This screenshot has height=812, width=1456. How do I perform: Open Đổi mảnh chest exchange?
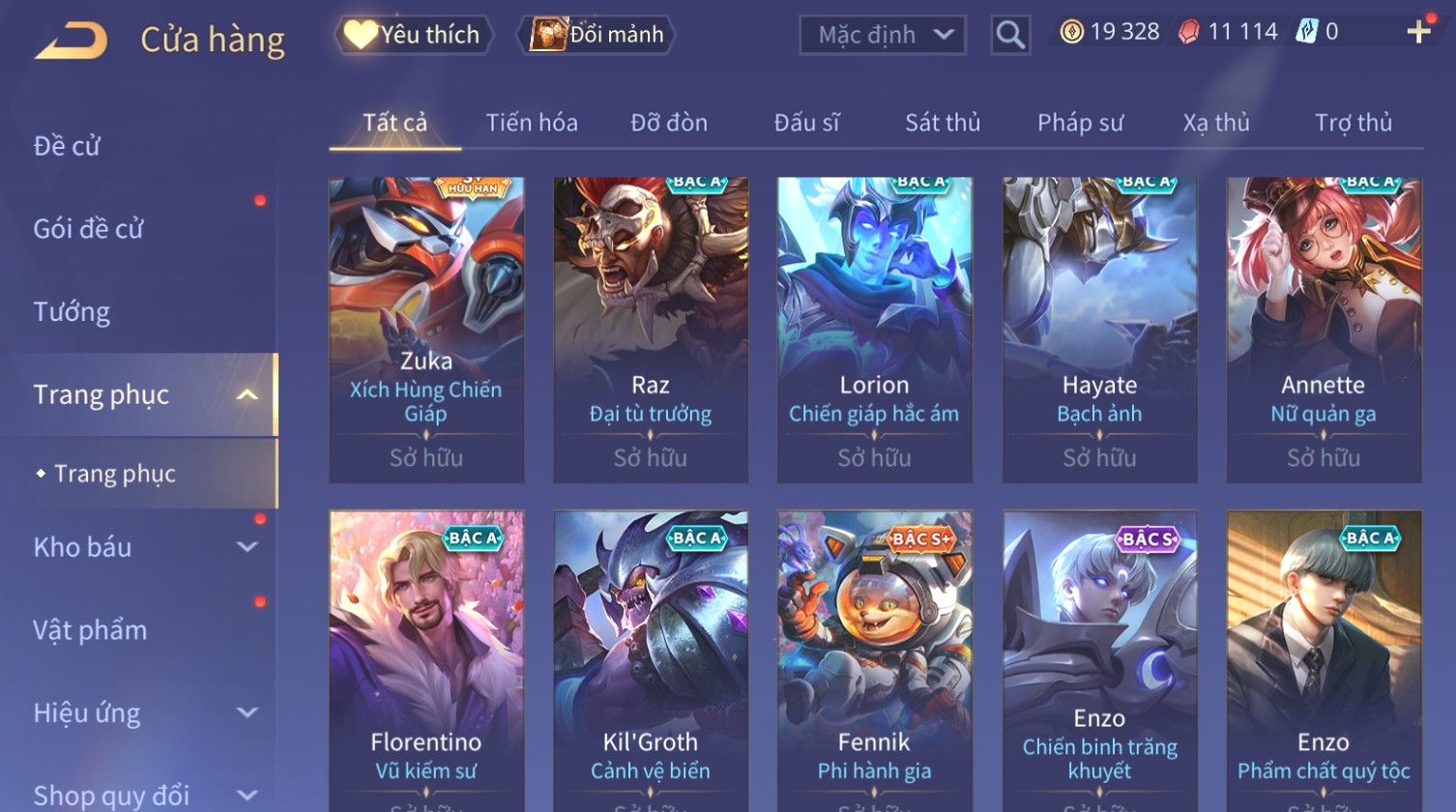(x=597, y=35)
